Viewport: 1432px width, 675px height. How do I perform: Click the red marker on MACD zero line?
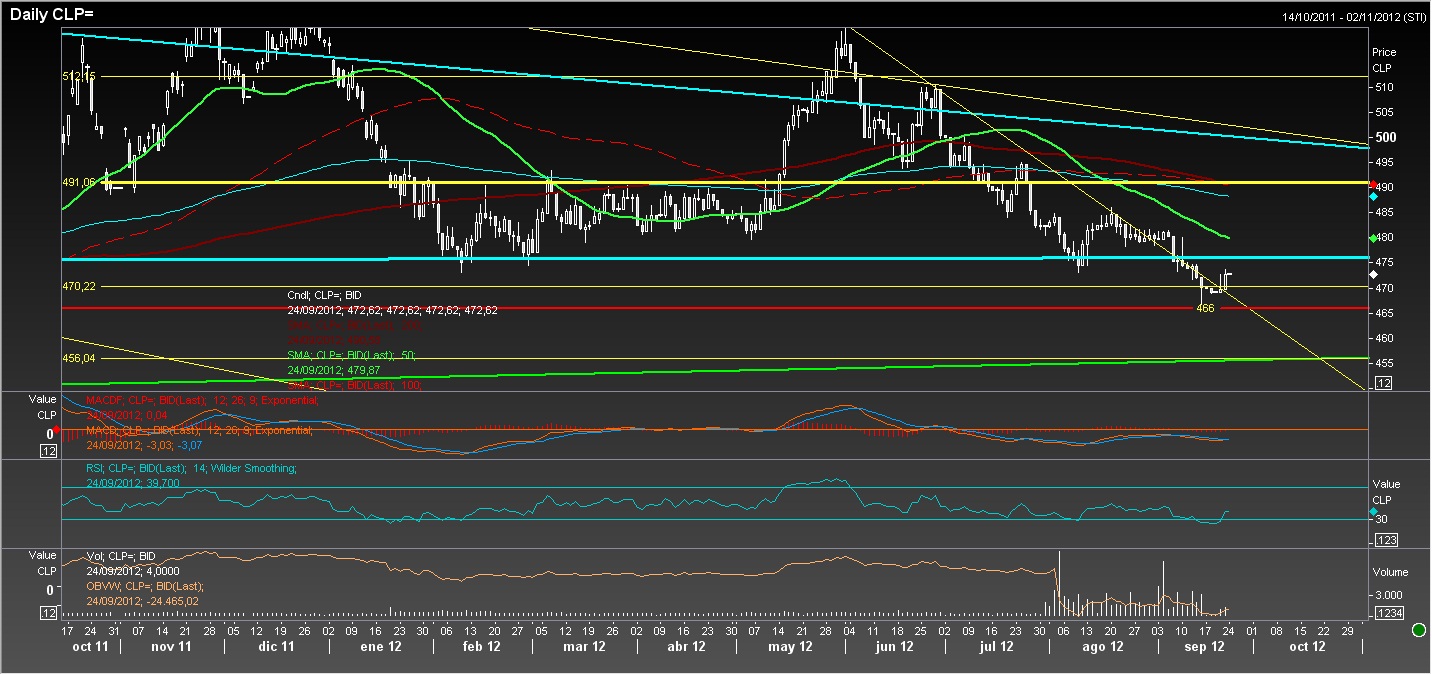(x=57, y=430)
